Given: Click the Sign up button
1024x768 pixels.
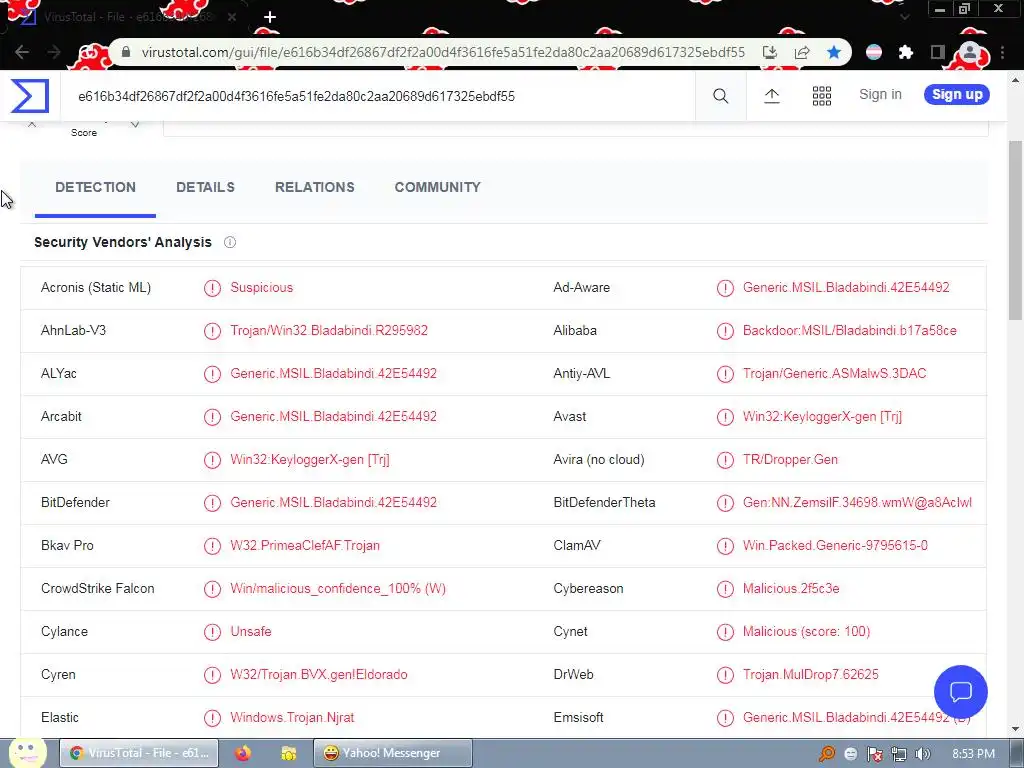Looking at the screenshot, I should point(957,95).
